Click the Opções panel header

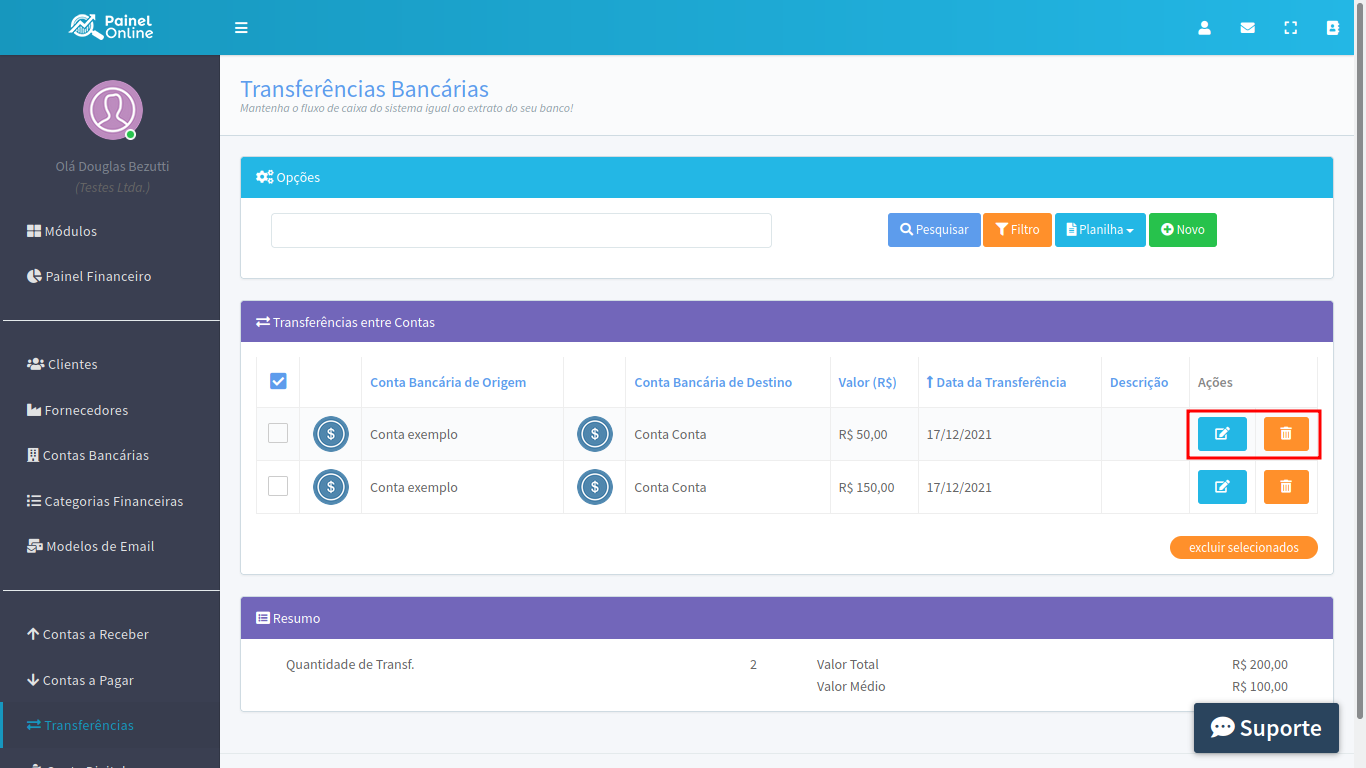pos(787,177)
